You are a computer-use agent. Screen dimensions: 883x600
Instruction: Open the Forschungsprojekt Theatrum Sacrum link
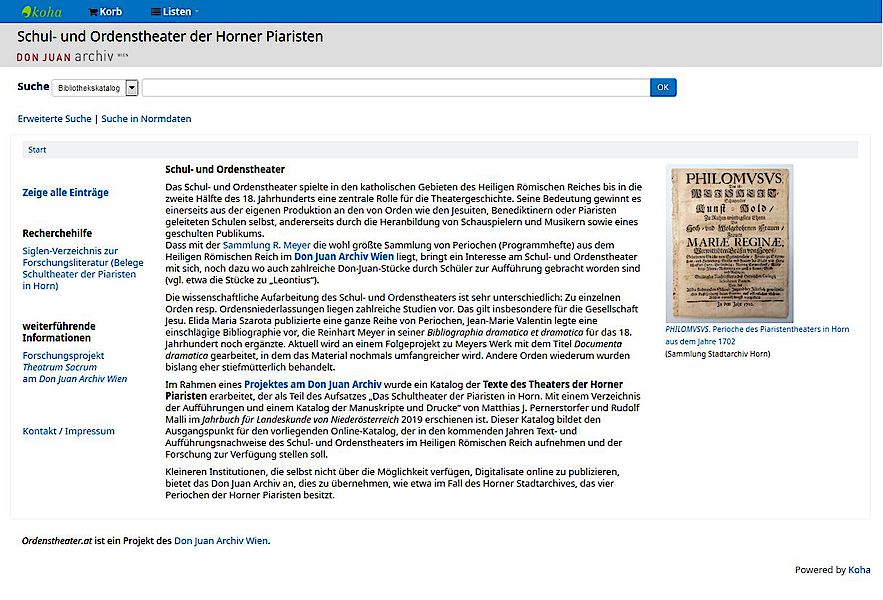75,367
